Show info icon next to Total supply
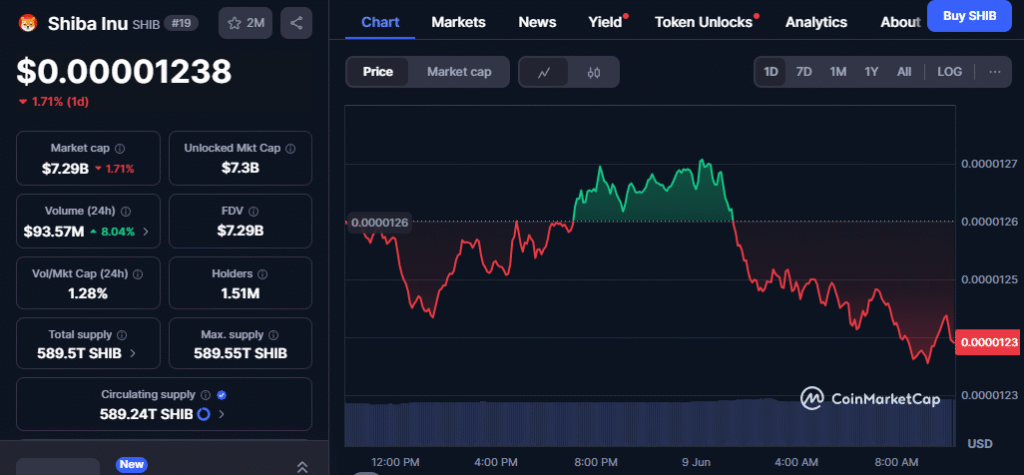1024x475 pixels. click(x=121, y=335)
